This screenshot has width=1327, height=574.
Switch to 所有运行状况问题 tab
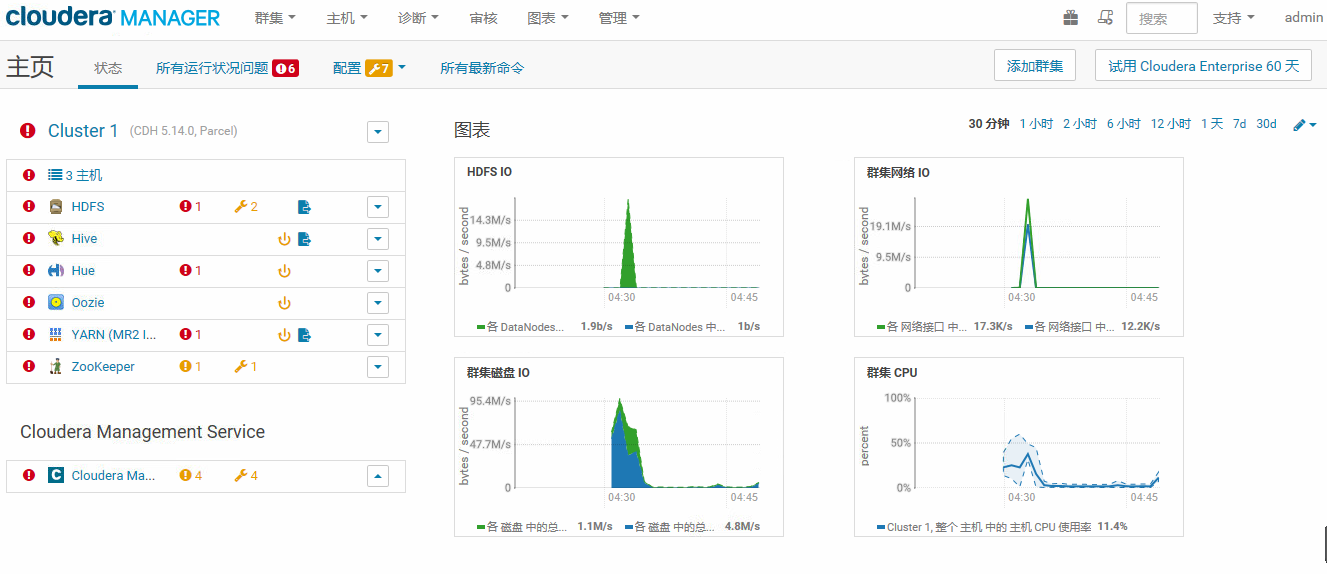point(227,68)
